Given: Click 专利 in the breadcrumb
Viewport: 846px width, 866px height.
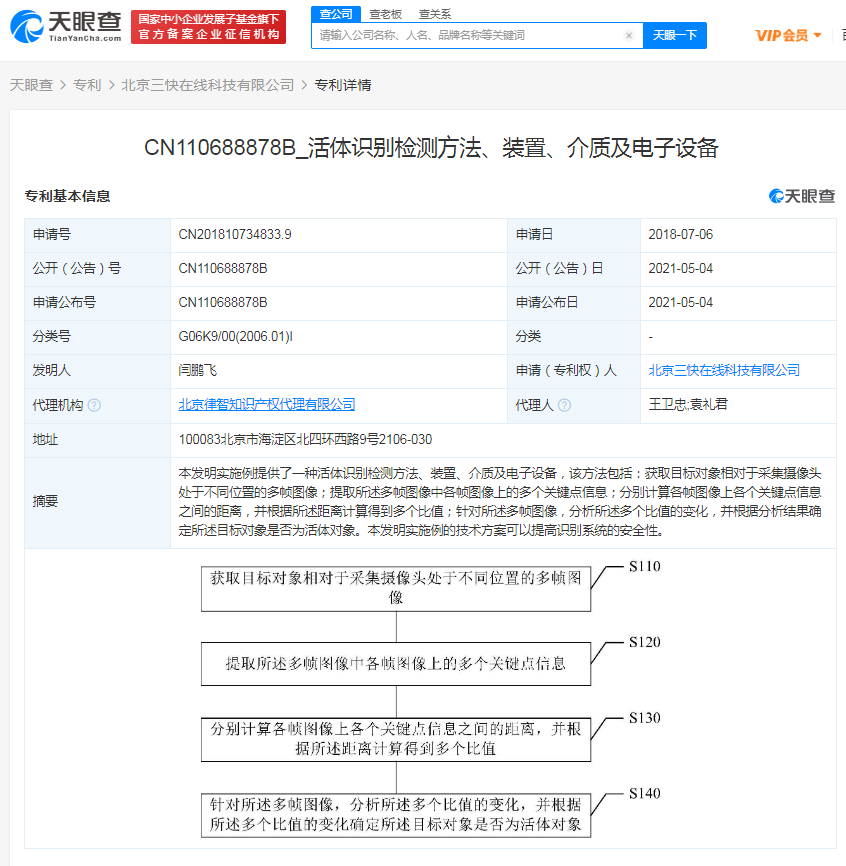Looking at the screenshot, I should pos(83,85).
